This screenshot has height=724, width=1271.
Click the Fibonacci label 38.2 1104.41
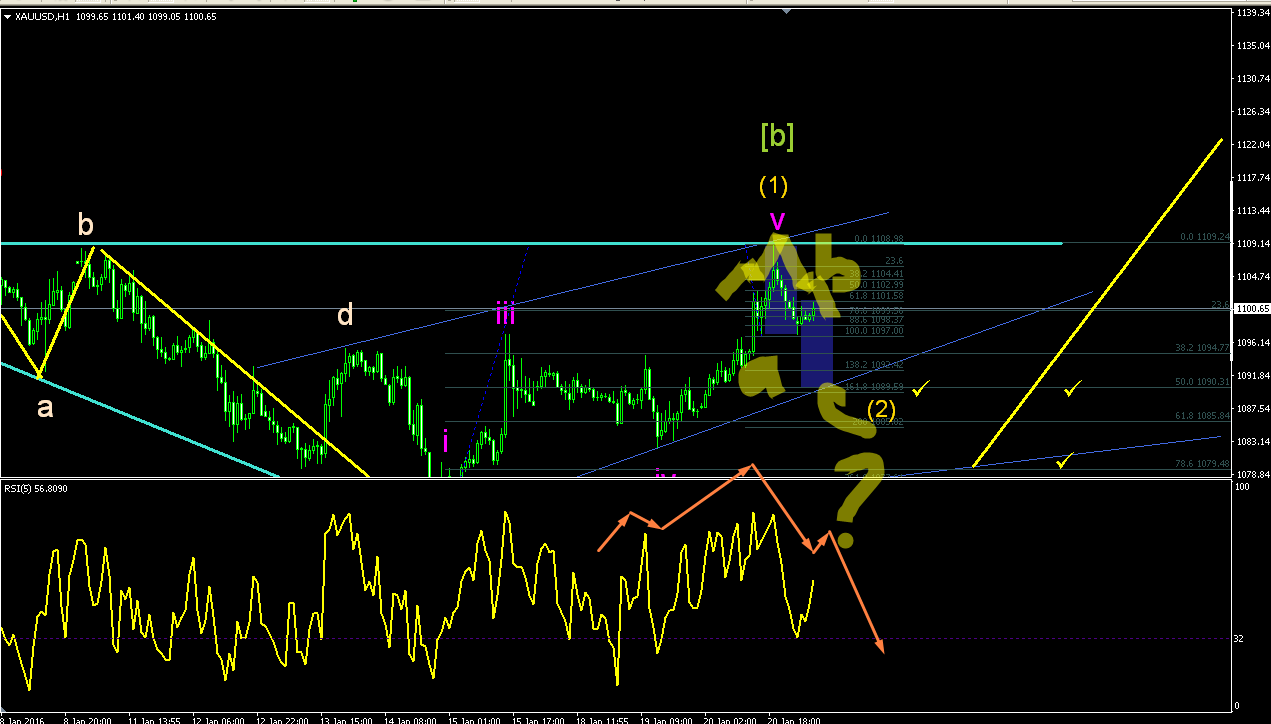[x=876, y=273]
